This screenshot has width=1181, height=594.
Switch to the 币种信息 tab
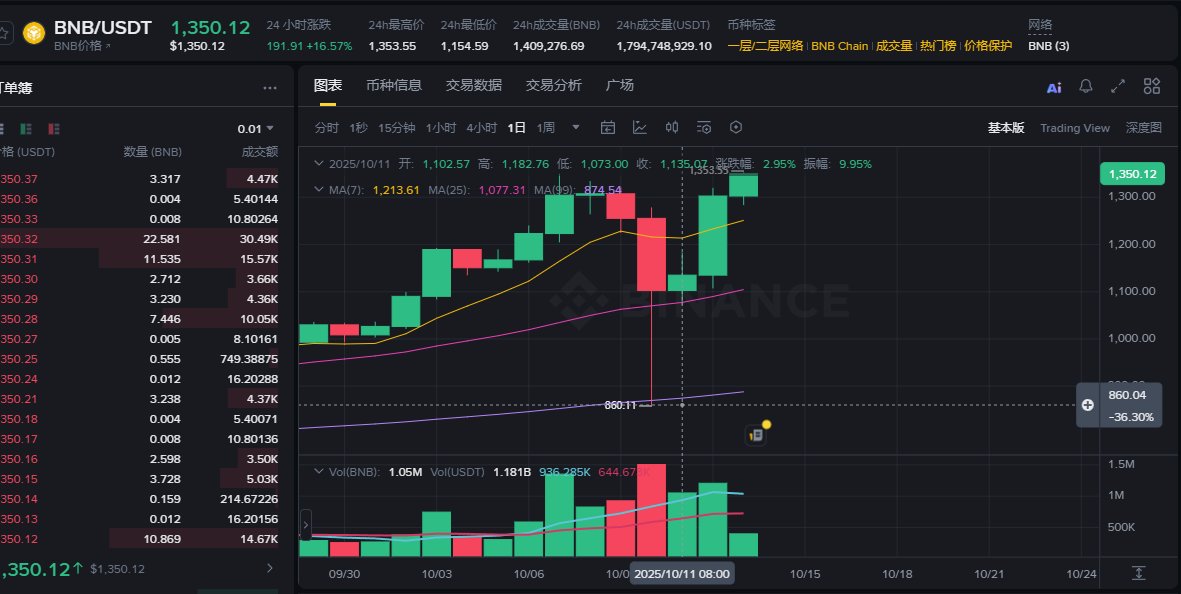coord(394,86)
